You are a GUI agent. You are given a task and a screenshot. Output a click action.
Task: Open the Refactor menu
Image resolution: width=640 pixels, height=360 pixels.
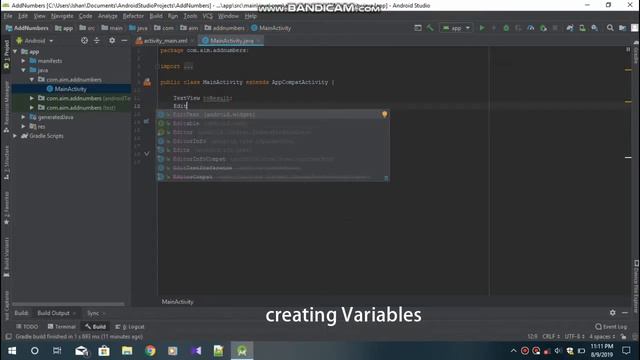(x=133, y=16)
